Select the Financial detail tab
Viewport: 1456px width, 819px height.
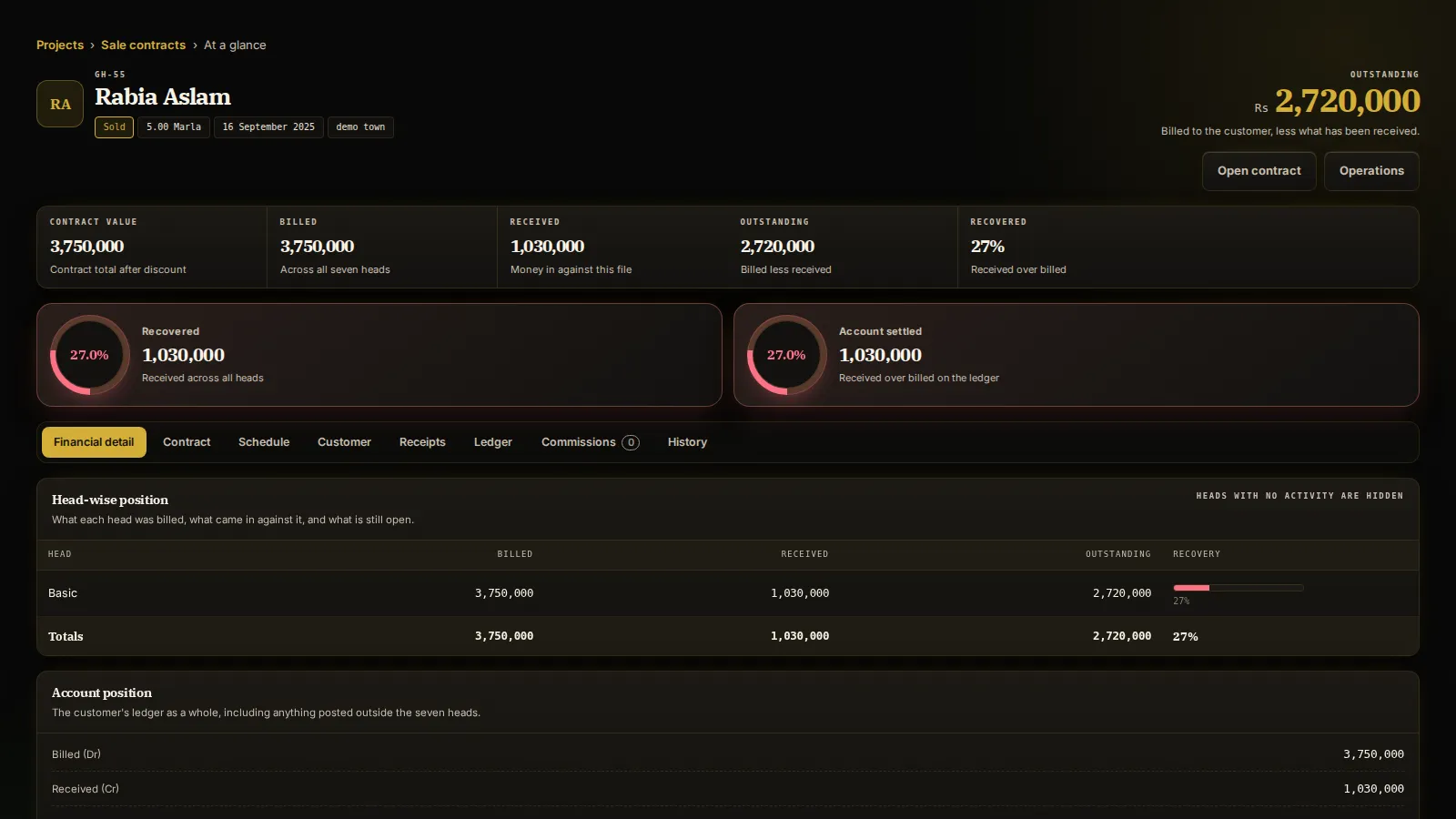(94, 442)
